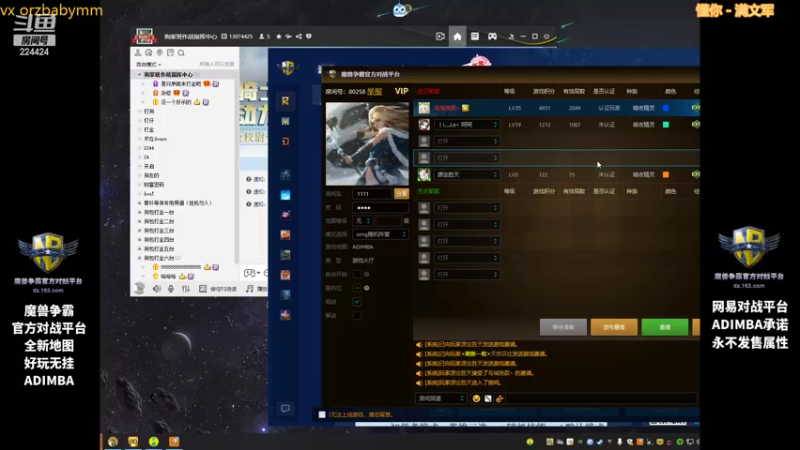Image resolution: width=800 pixels, height=450 pixels.
Task: Click the orange button left of the green one
Action: (614, 327)
